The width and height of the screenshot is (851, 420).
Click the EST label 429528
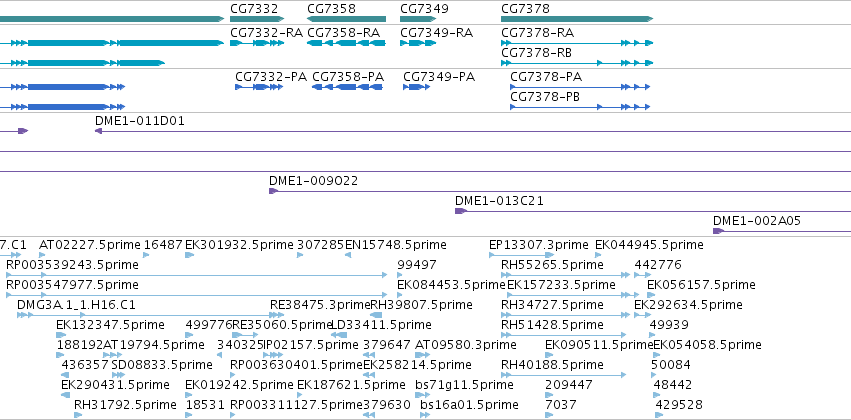[679, 405]
